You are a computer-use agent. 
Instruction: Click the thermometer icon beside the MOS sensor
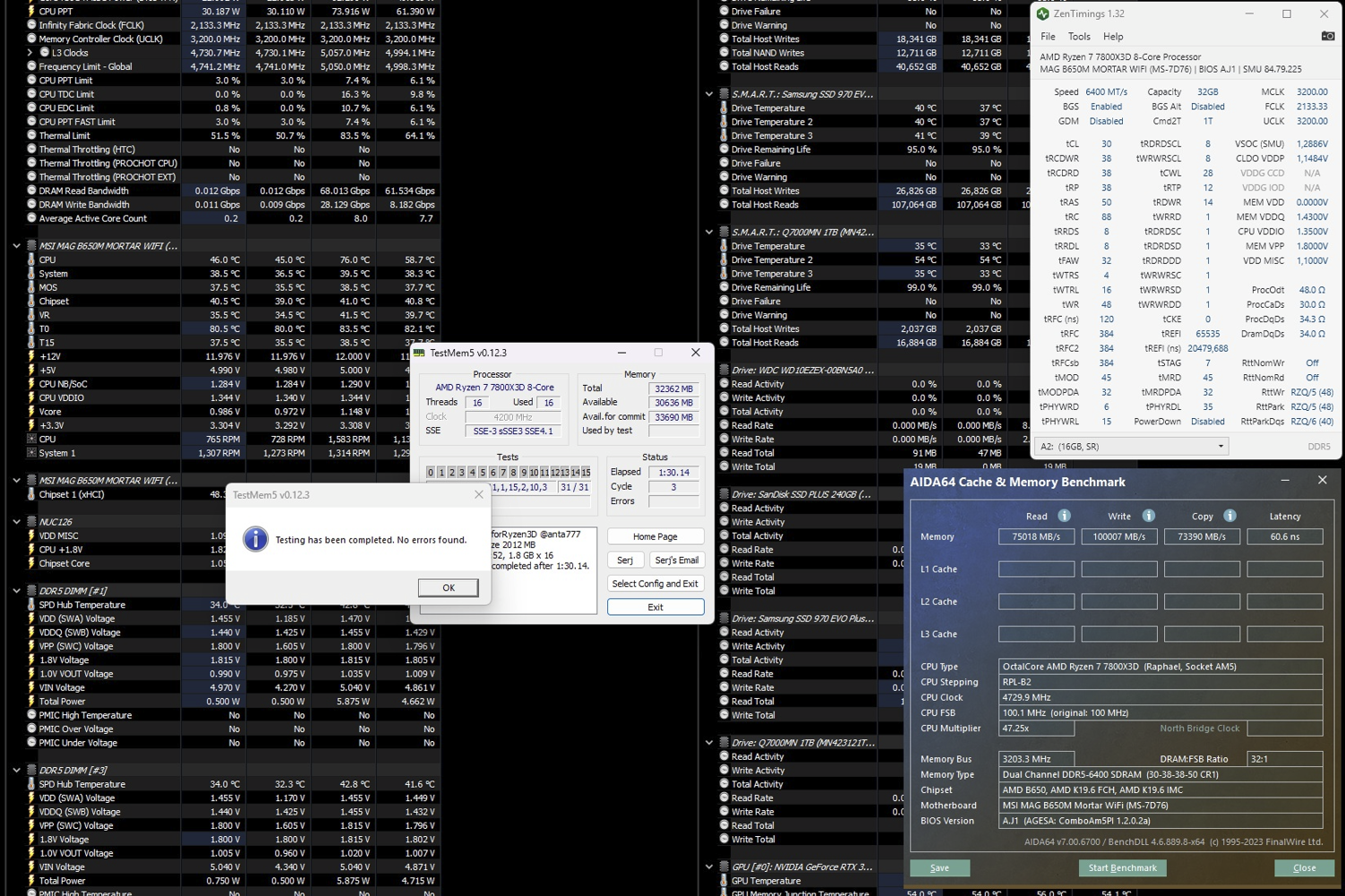pos(31,287)
